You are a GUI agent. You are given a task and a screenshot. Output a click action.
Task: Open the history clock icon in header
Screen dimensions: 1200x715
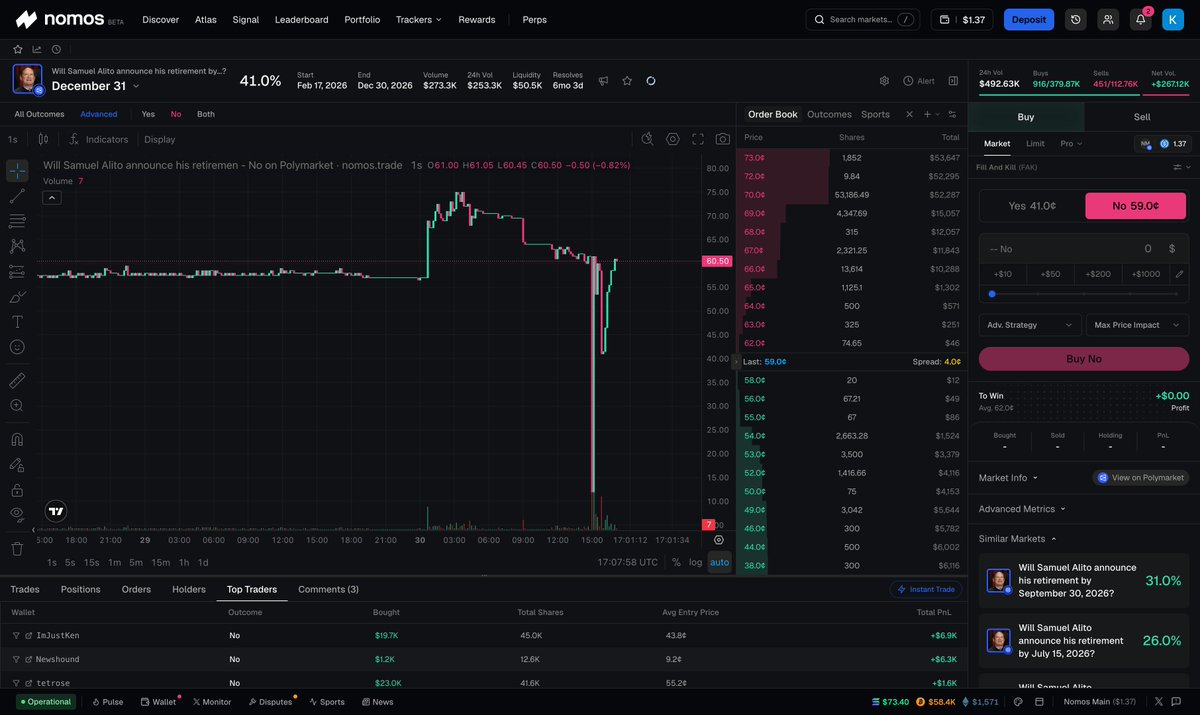pyautogui.click(x=1075, y=19)
